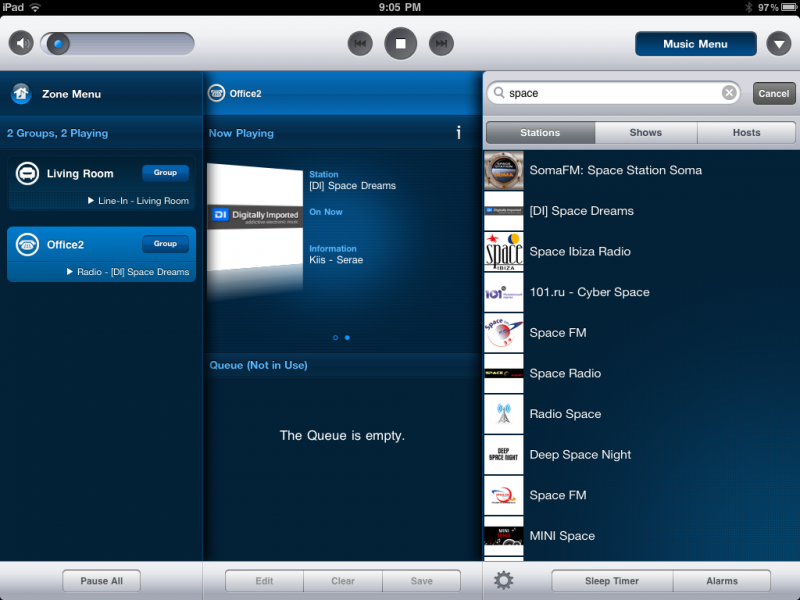The image size is (800, 600).
Task: Click the Kiis - Serae information text
Action: coord(336,260)
